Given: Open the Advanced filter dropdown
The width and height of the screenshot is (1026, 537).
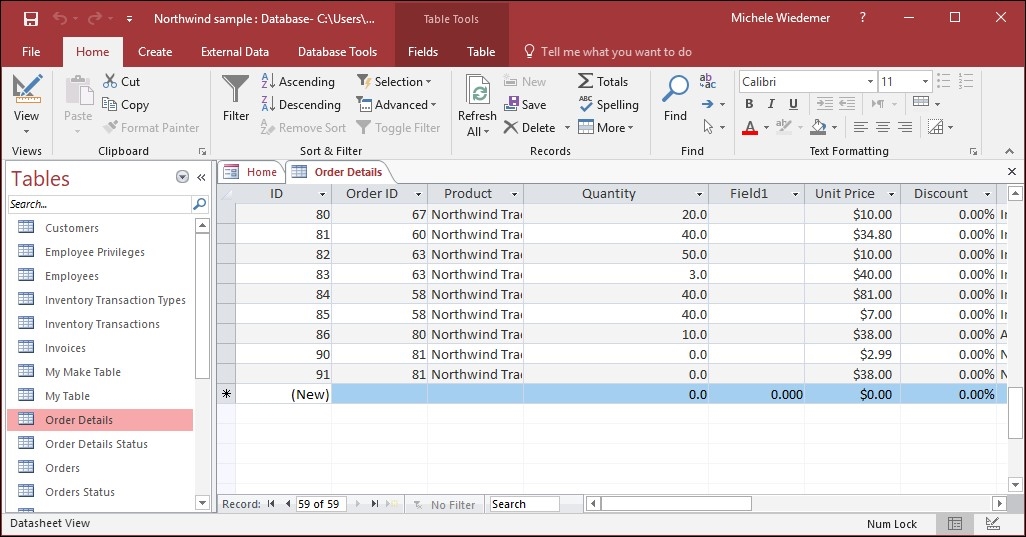Looking at the screenshot, I should pos(397,104).
